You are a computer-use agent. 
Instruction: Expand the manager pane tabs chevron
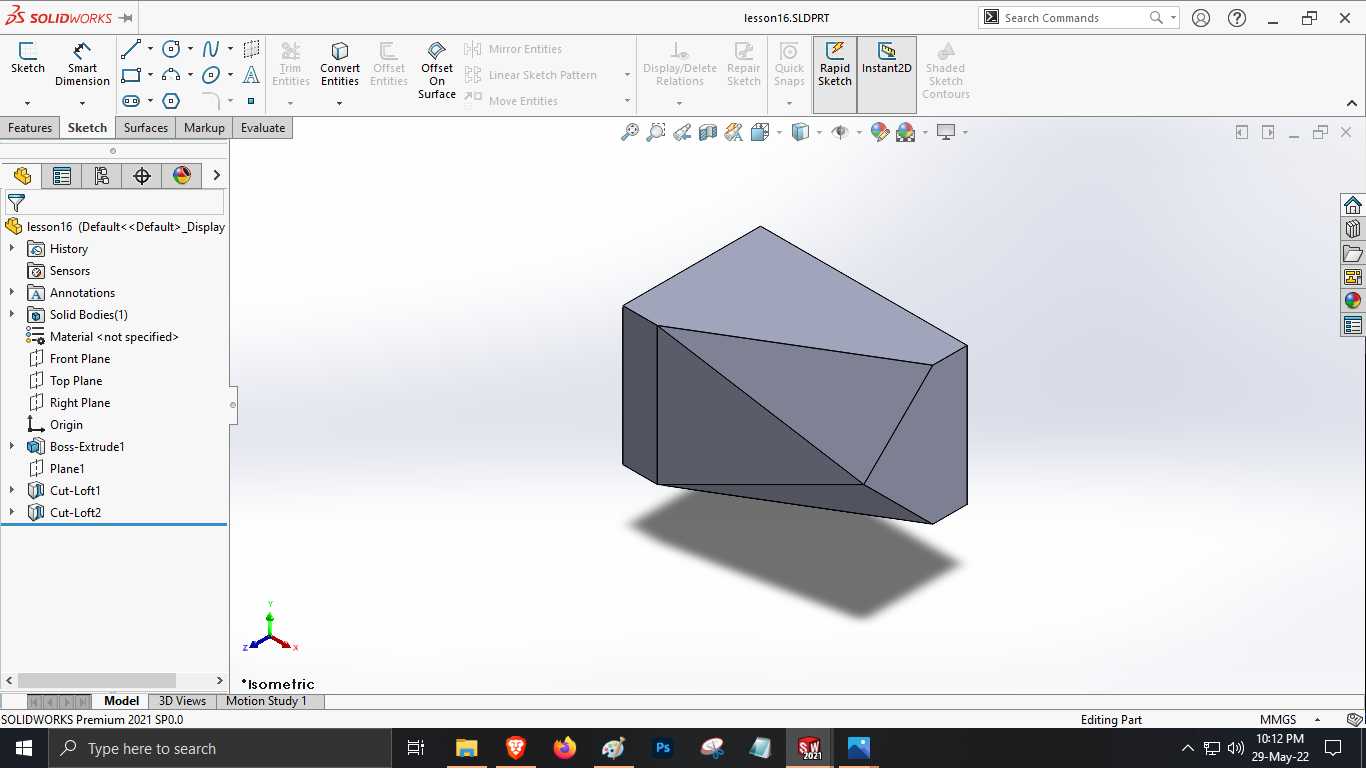click(x=216, y=176)
